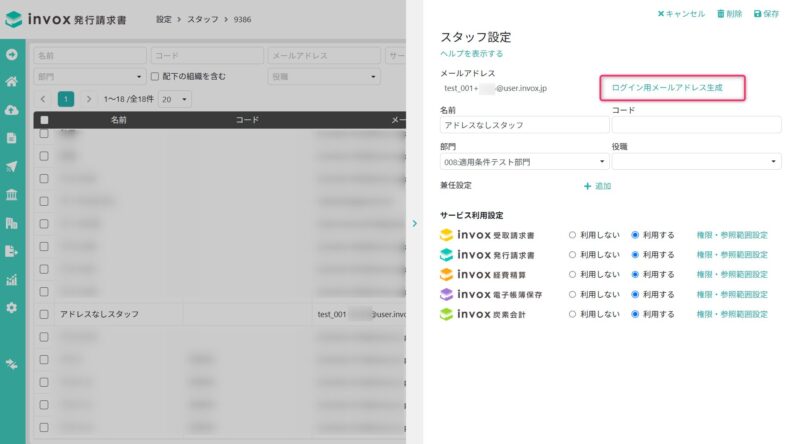Click the コード column header
800x444 pixels.
(247, 120)
